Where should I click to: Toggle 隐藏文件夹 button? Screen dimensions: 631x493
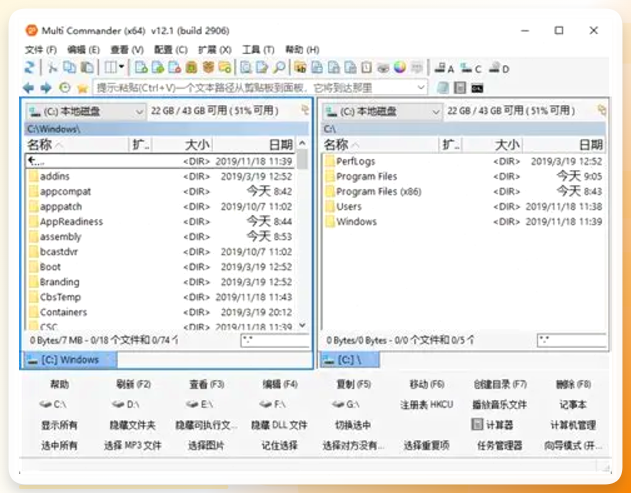click(133, 425)
